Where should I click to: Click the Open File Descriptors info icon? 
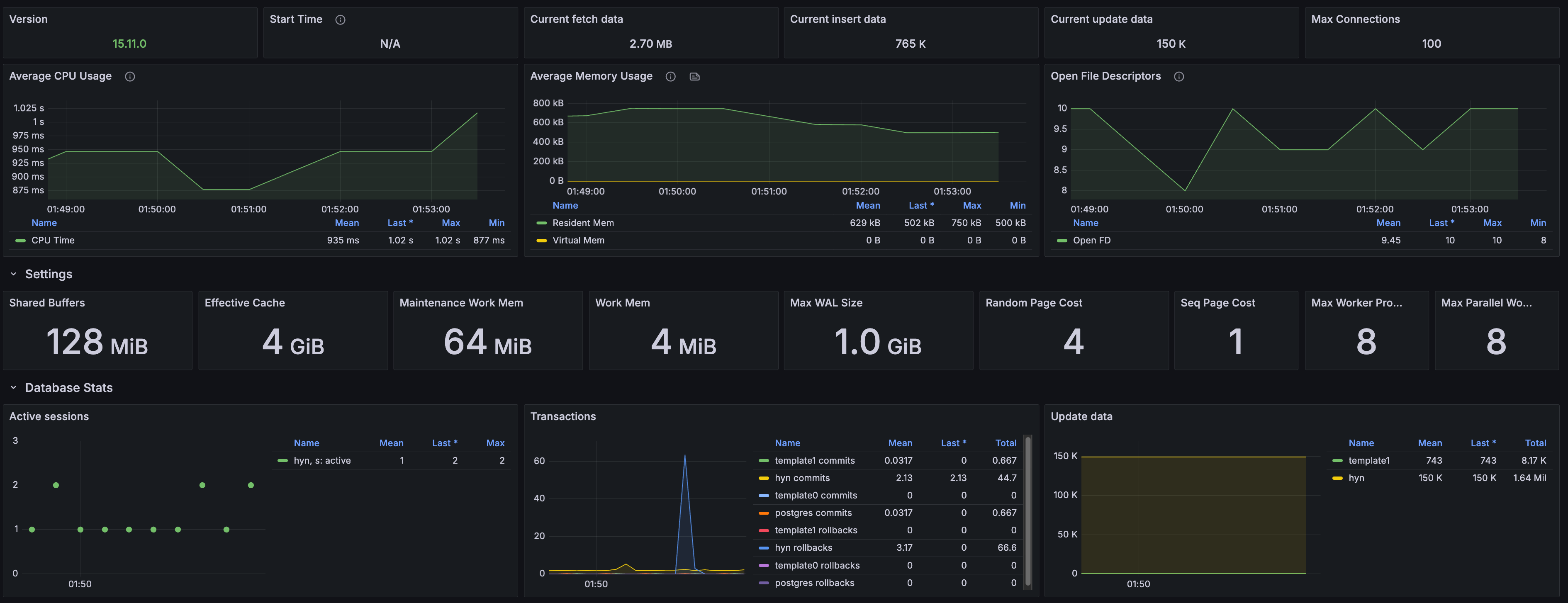1178,77
